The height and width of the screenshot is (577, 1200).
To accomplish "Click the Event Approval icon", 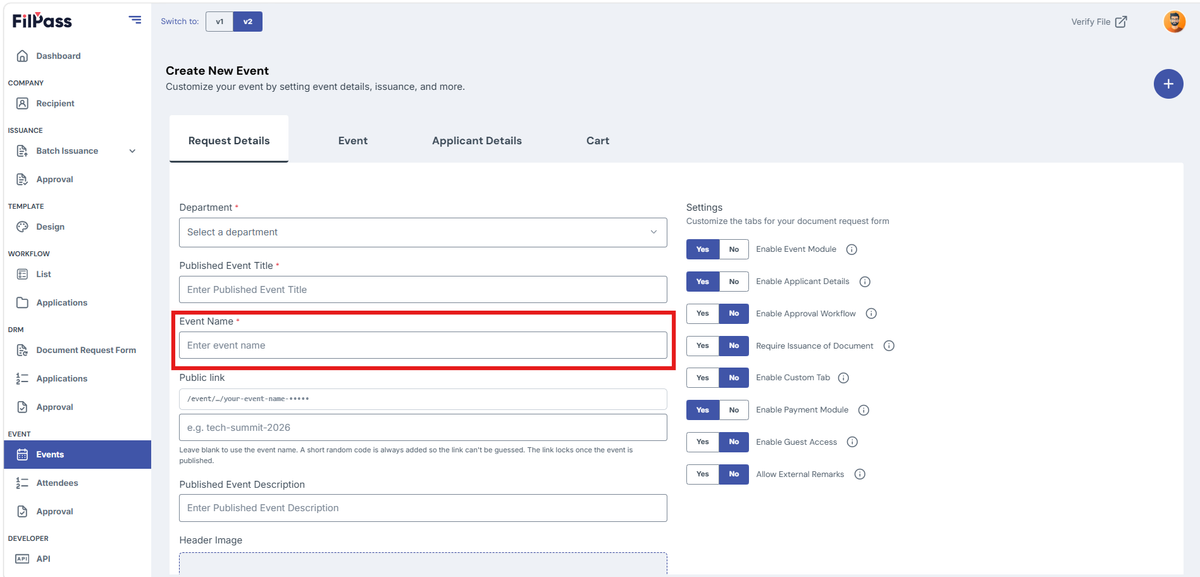I will 22,511.
